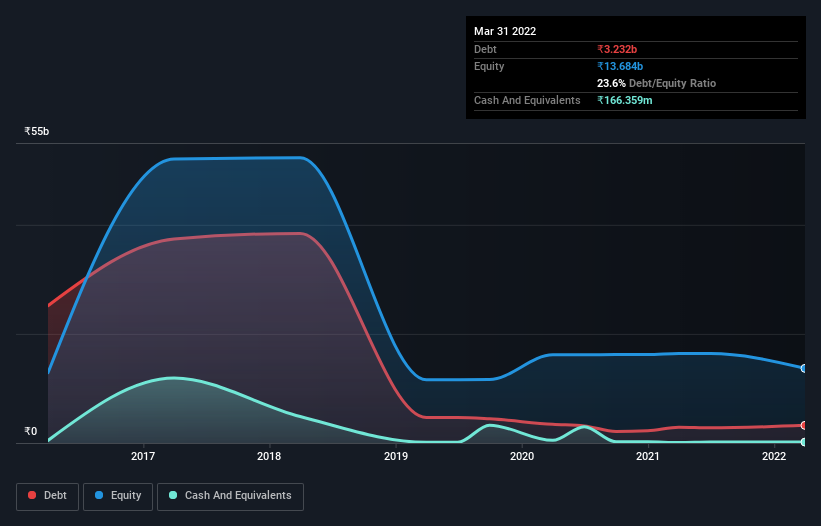821x526 pixels.
Task: Click the teal Cash endpoint marker
Action: click(804, 442)
